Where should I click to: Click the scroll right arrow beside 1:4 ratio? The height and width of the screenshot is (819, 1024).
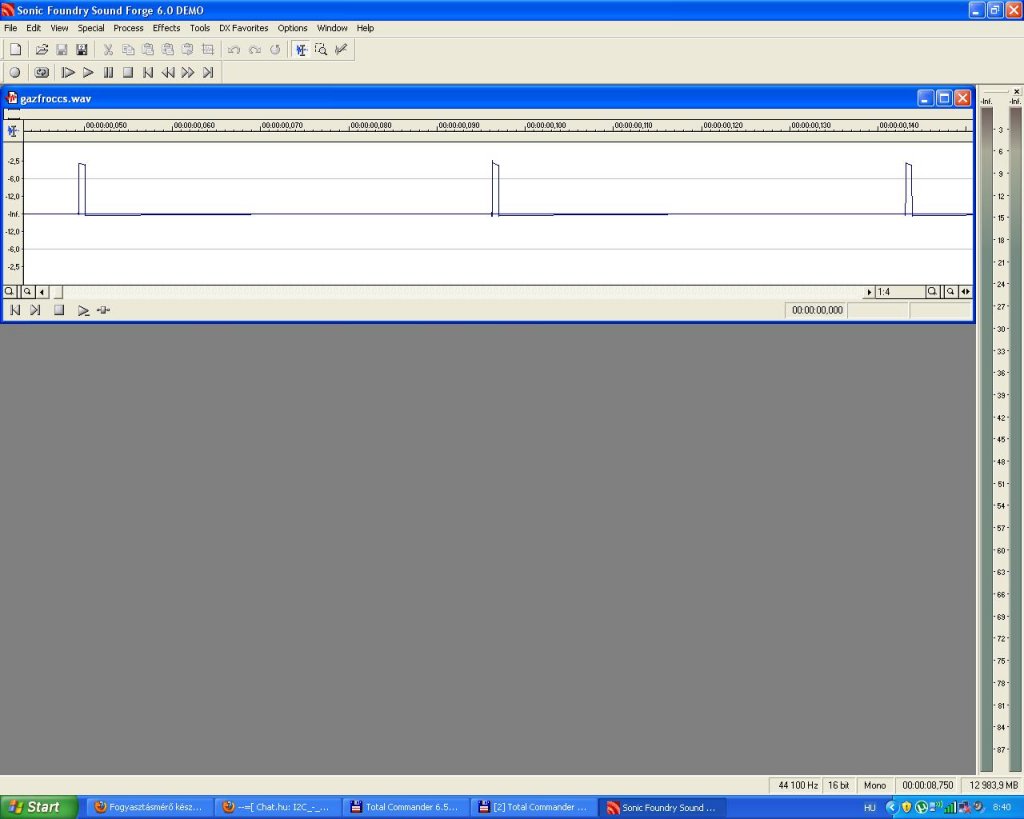[869, 292]
